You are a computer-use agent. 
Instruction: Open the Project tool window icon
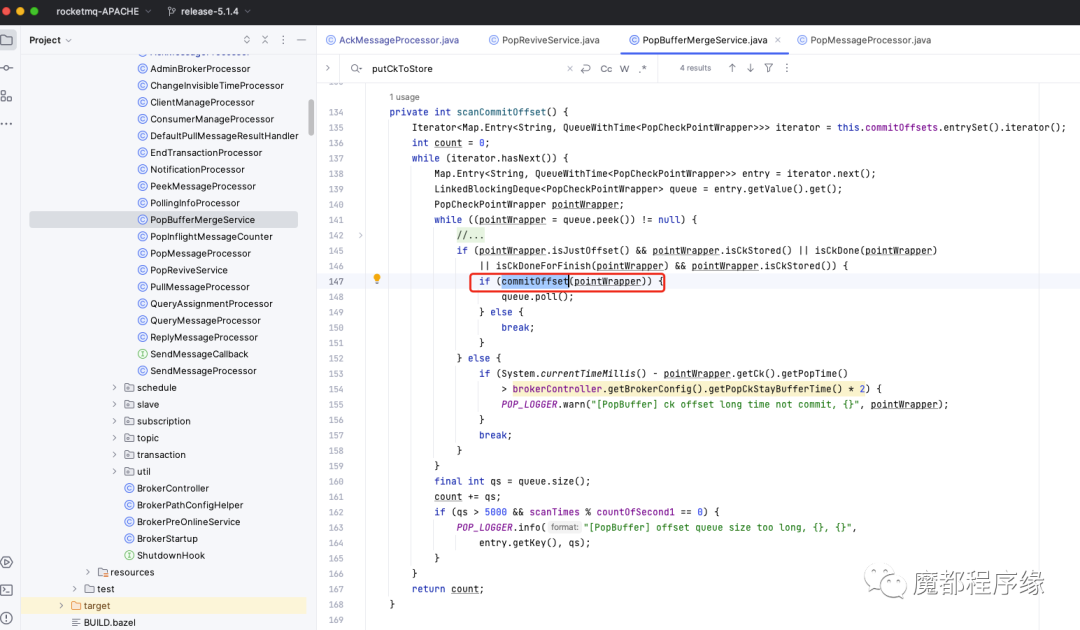[x=7, y=40]
